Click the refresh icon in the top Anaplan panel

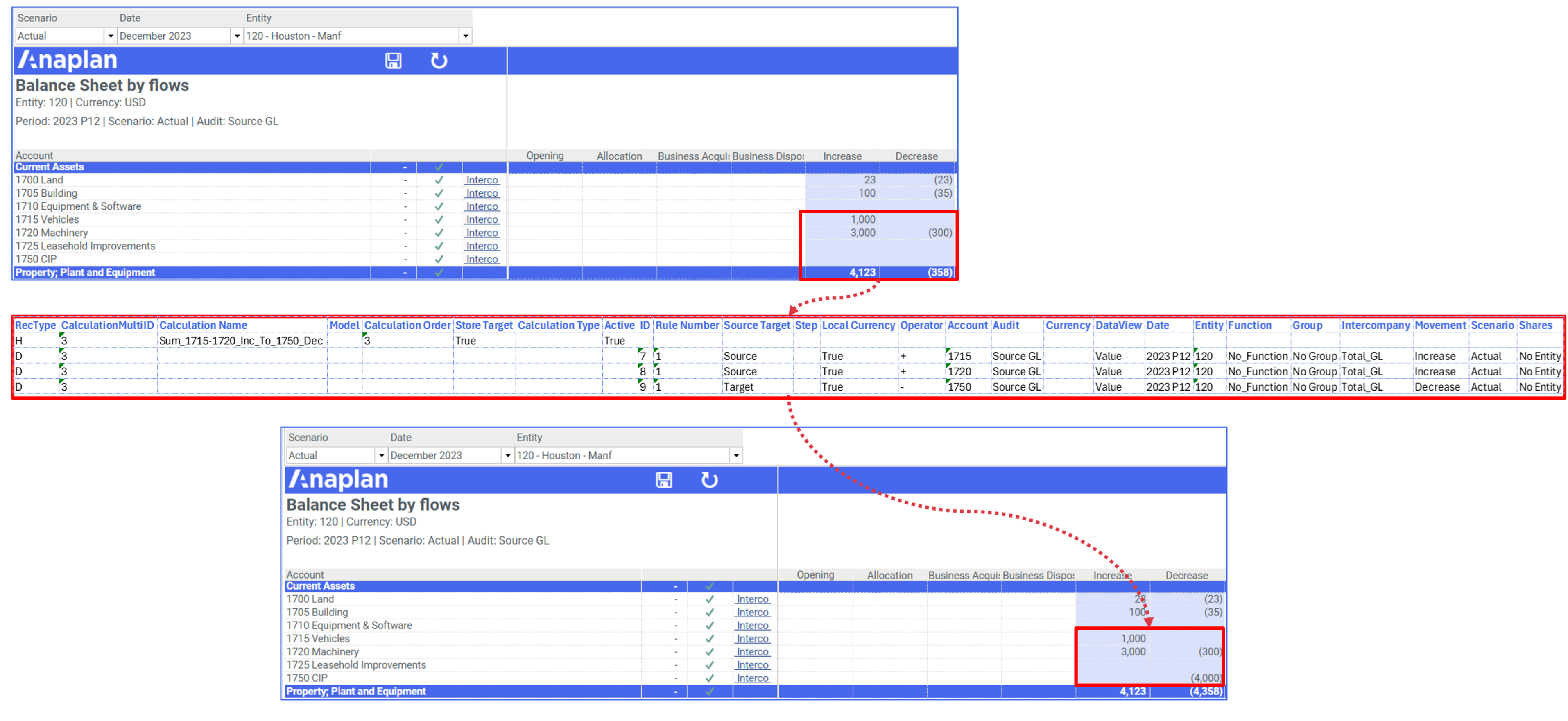439,61
